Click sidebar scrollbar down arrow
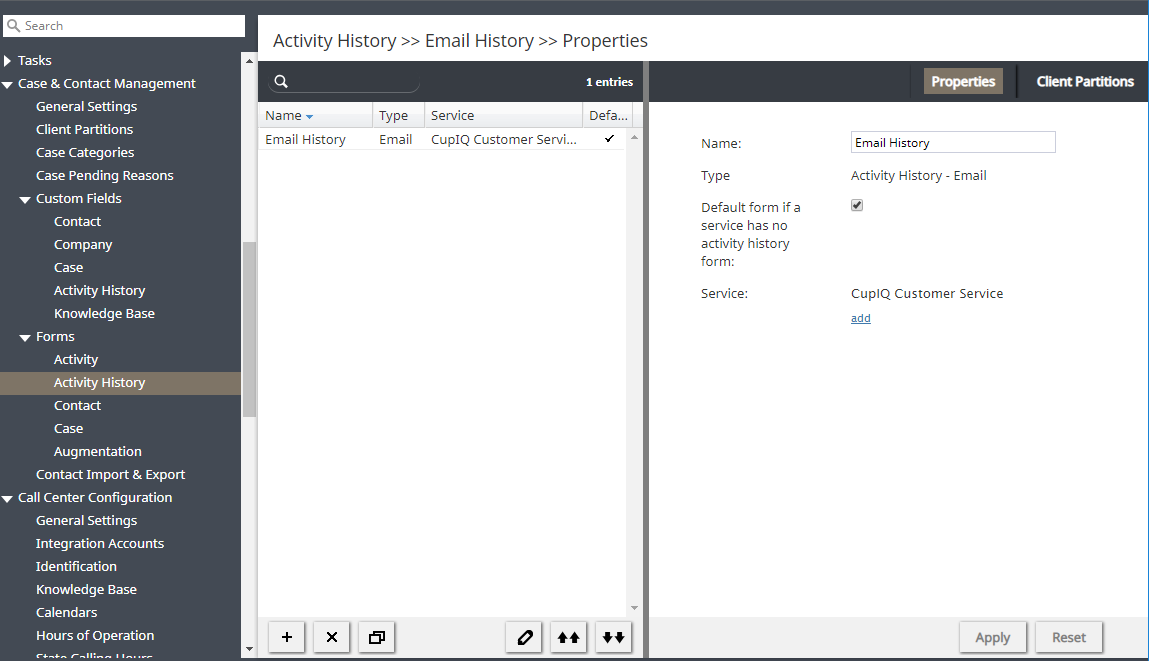This screenshot has height=661, width=1149. [x=249, y=649]
